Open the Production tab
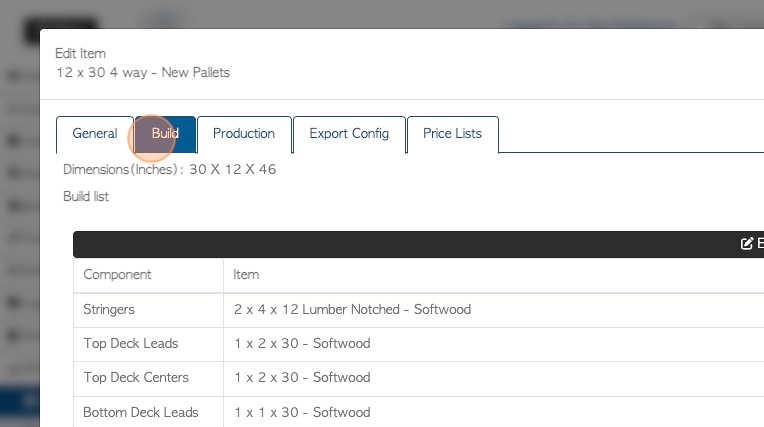 pos(244,134)
